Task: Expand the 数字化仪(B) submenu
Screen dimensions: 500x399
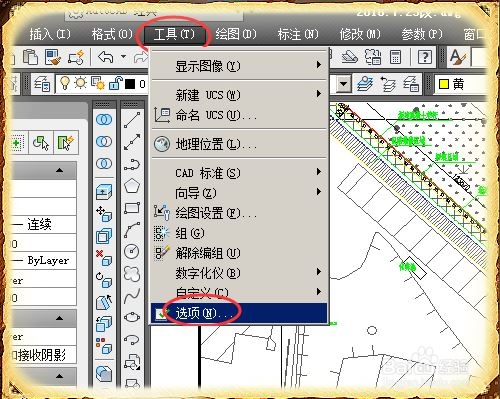Action: (x=239, y=273)
